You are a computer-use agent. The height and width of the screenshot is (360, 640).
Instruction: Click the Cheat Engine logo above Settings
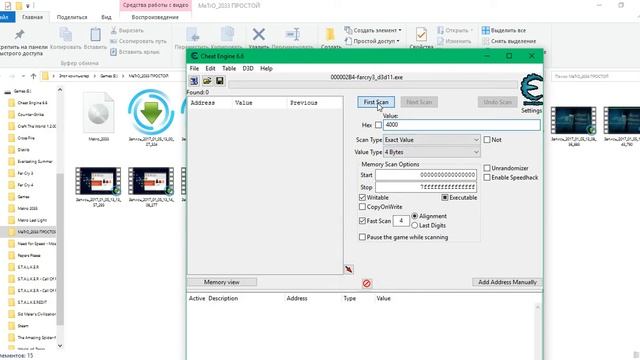(x=531, y=90)
